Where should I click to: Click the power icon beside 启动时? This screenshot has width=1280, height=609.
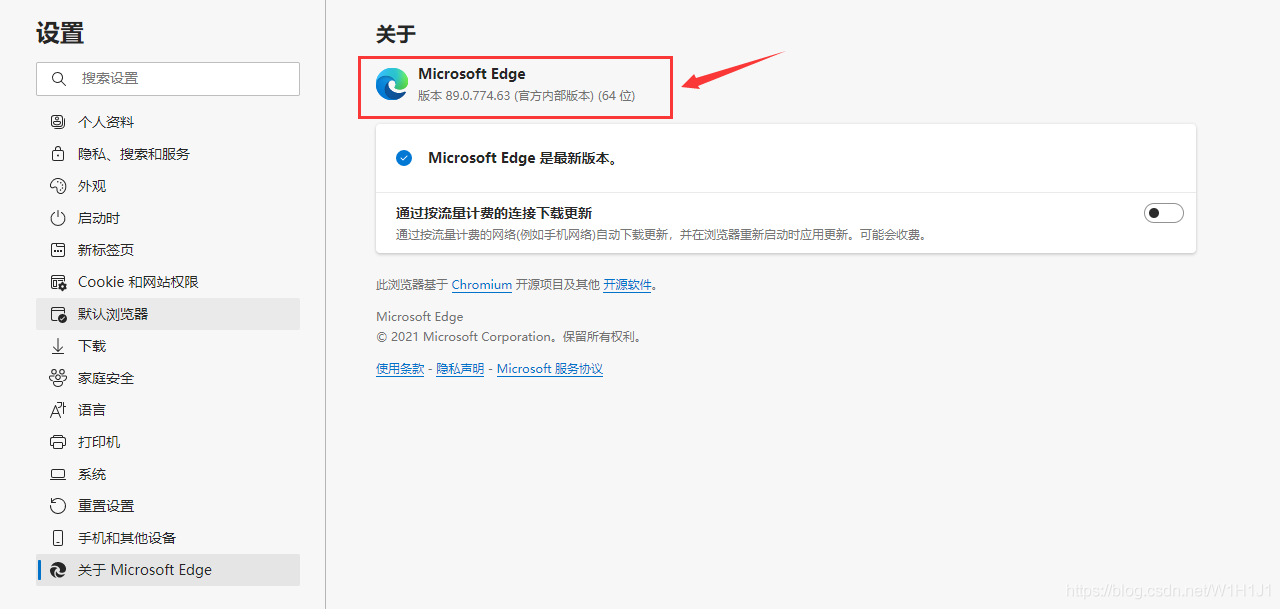click(x=58, y=218)
